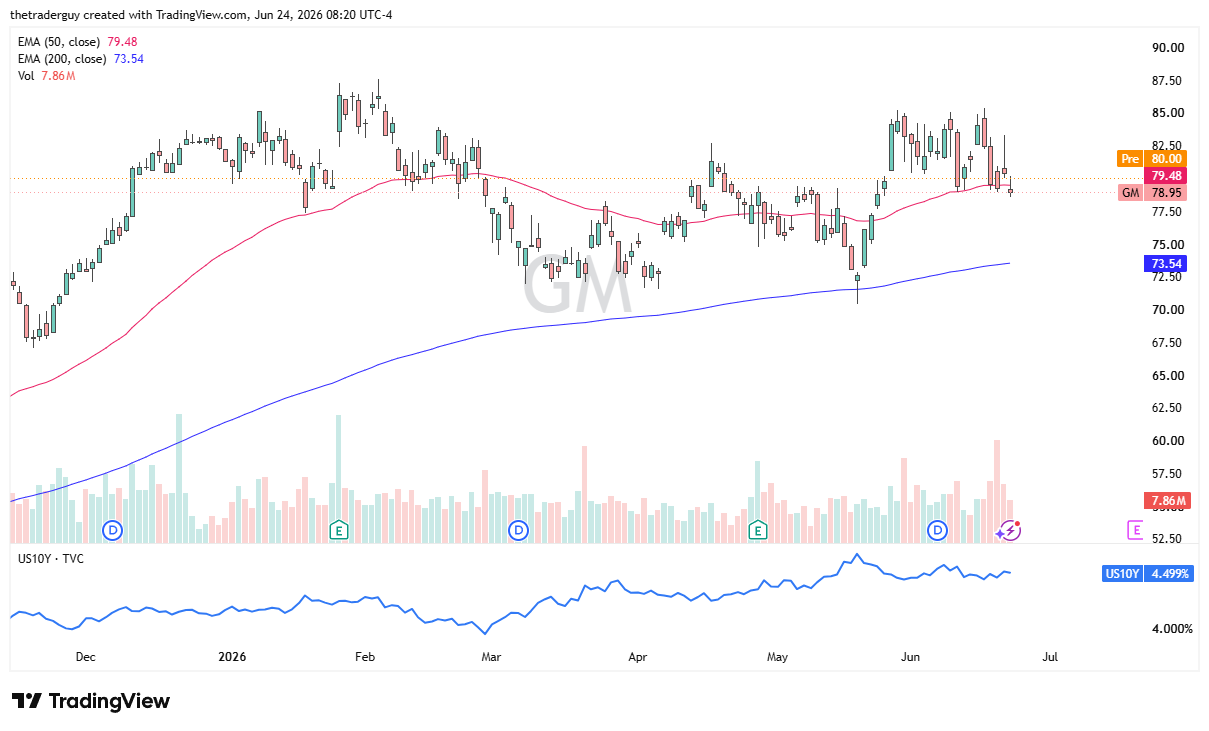Viewport: 1209px width, 731px height.
Task: Select the EMA (200, close) legend
Action: click(x=82, y=58)
